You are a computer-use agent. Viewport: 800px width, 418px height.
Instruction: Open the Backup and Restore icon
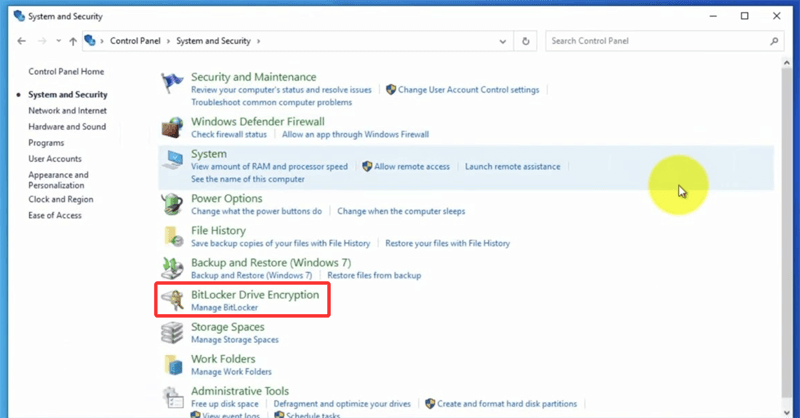pyautogui.click(x=172, y=268)
